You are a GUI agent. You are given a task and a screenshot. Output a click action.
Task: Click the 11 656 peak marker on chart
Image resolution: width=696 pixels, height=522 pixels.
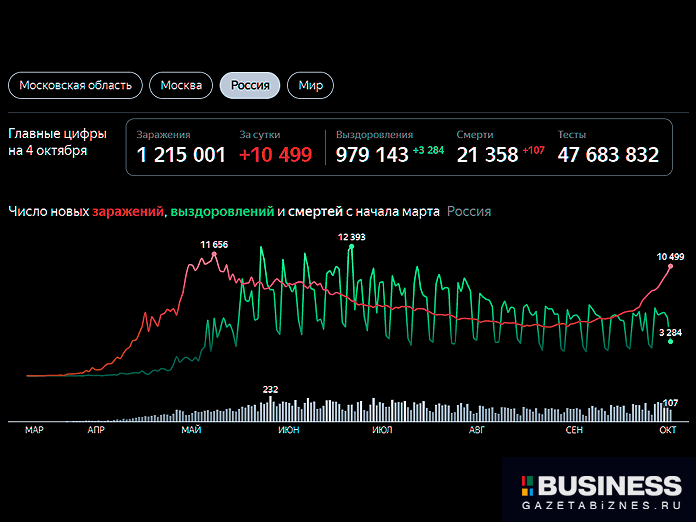213,255
